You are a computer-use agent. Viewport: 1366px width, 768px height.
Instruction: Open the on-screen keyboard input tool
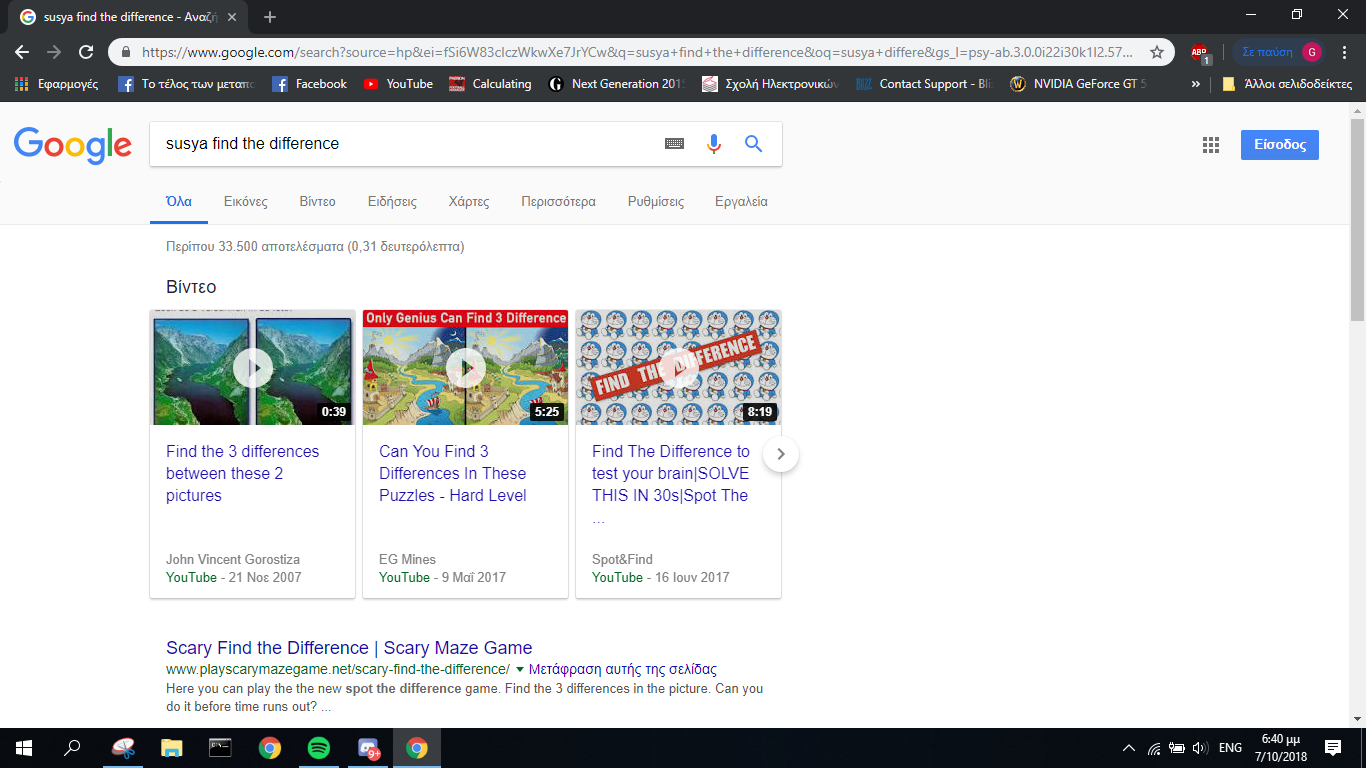point(675,144)
